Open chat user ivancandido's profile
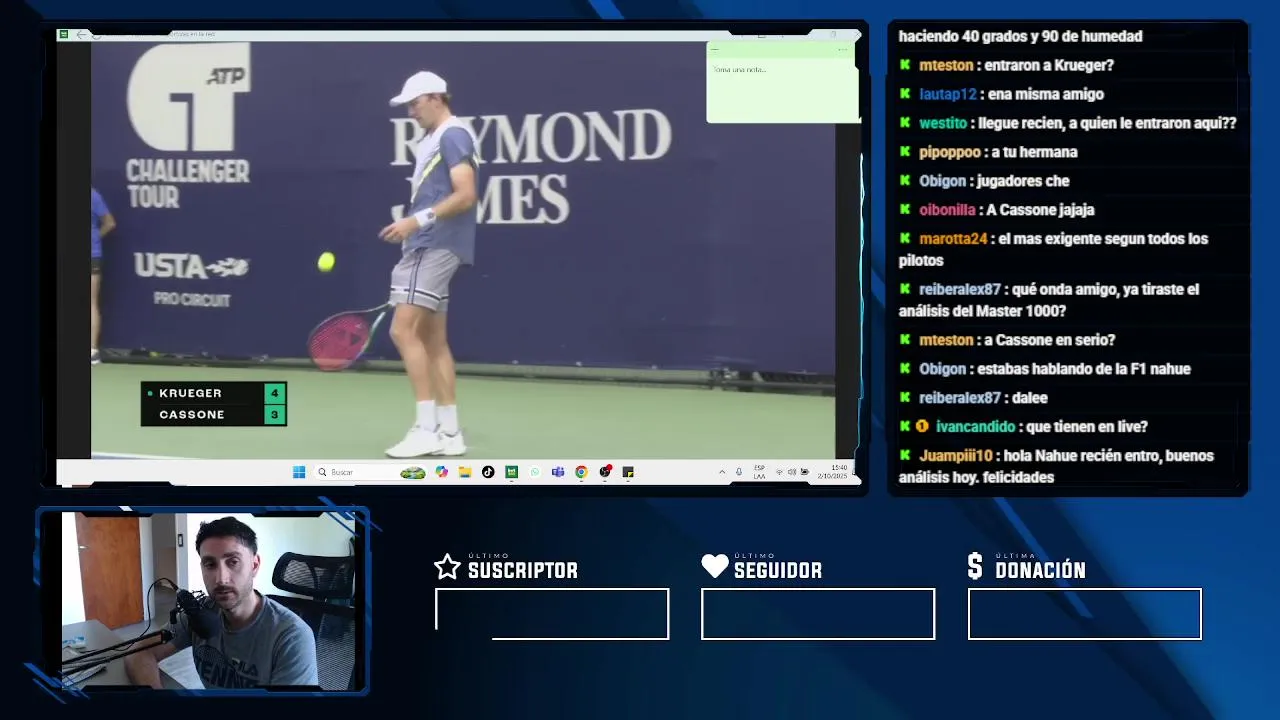This screenshot has height=720, width=1280. (977, 427)
